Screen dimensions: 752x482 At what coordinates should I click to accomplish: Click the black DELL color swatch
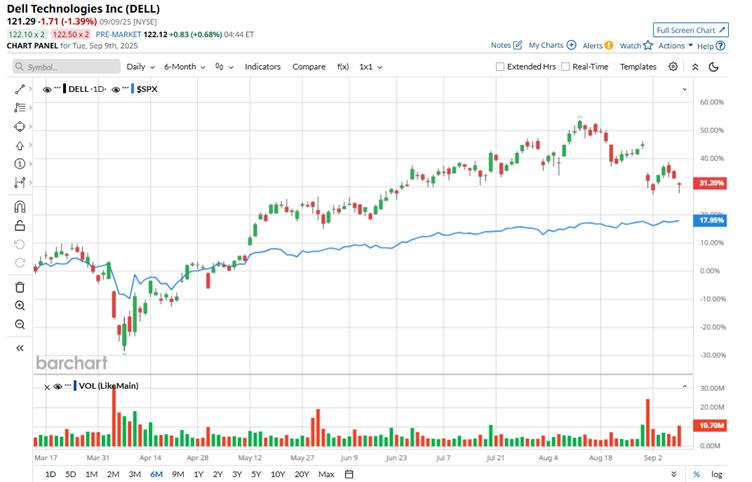pyautogui.click(x=64, y=89)
